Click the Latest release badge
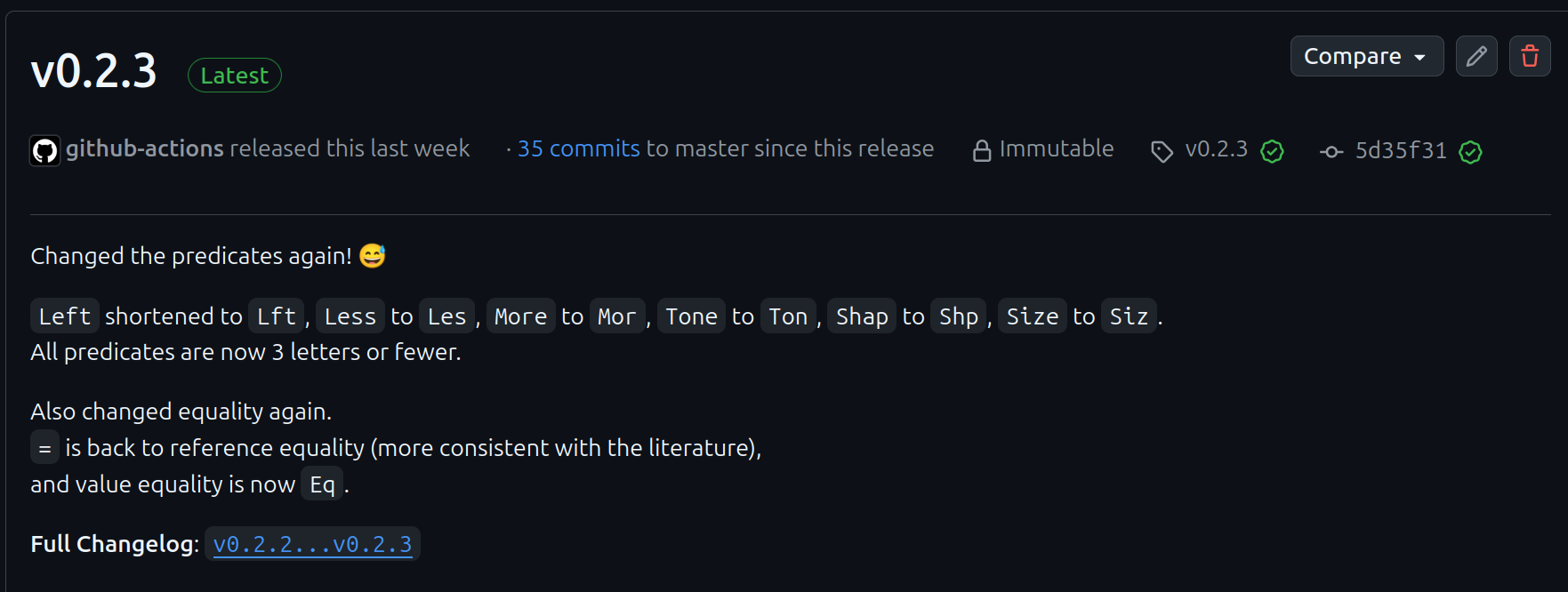The width and height of the screenshot is (1568, 592). [x=234, y=75]
